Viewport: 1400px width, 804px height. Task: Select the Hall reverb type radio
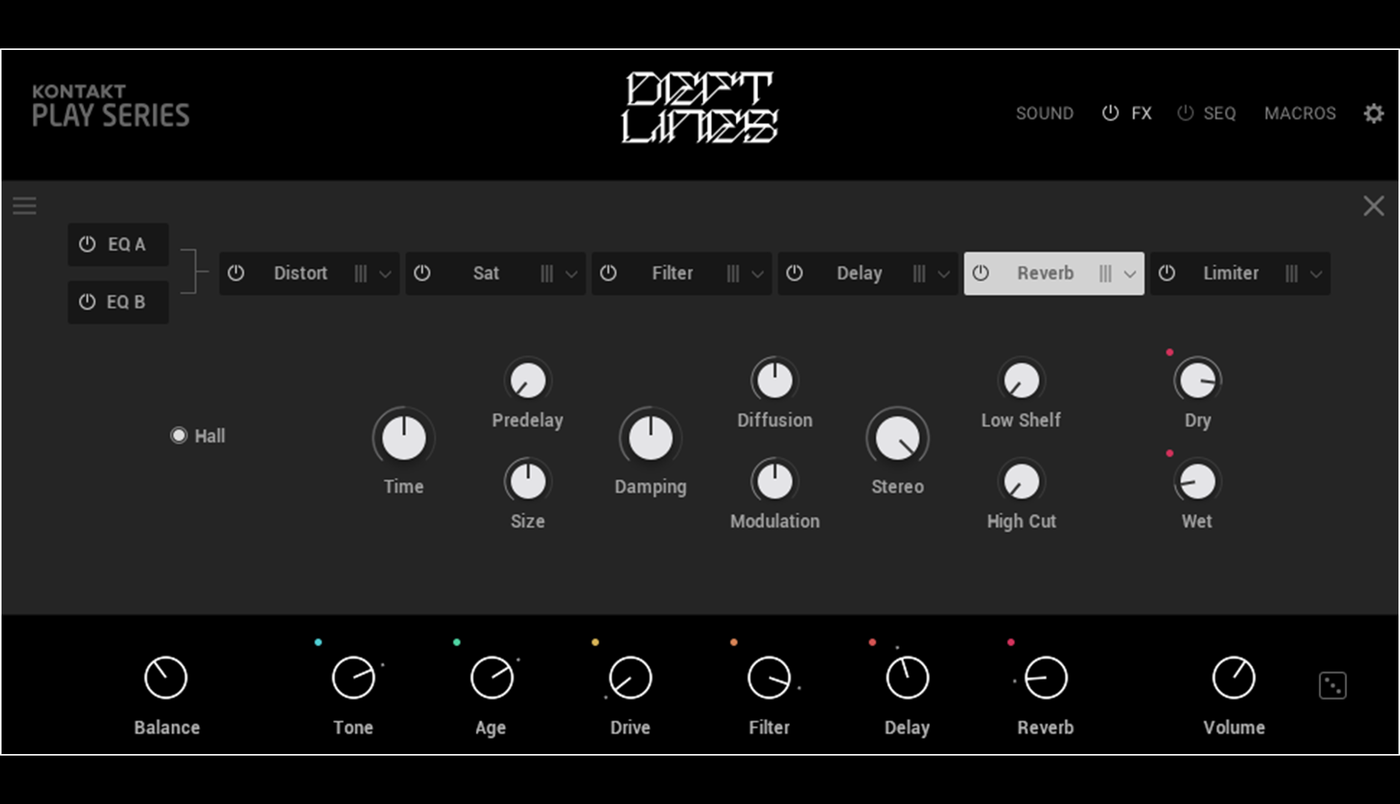pos(179,435)
